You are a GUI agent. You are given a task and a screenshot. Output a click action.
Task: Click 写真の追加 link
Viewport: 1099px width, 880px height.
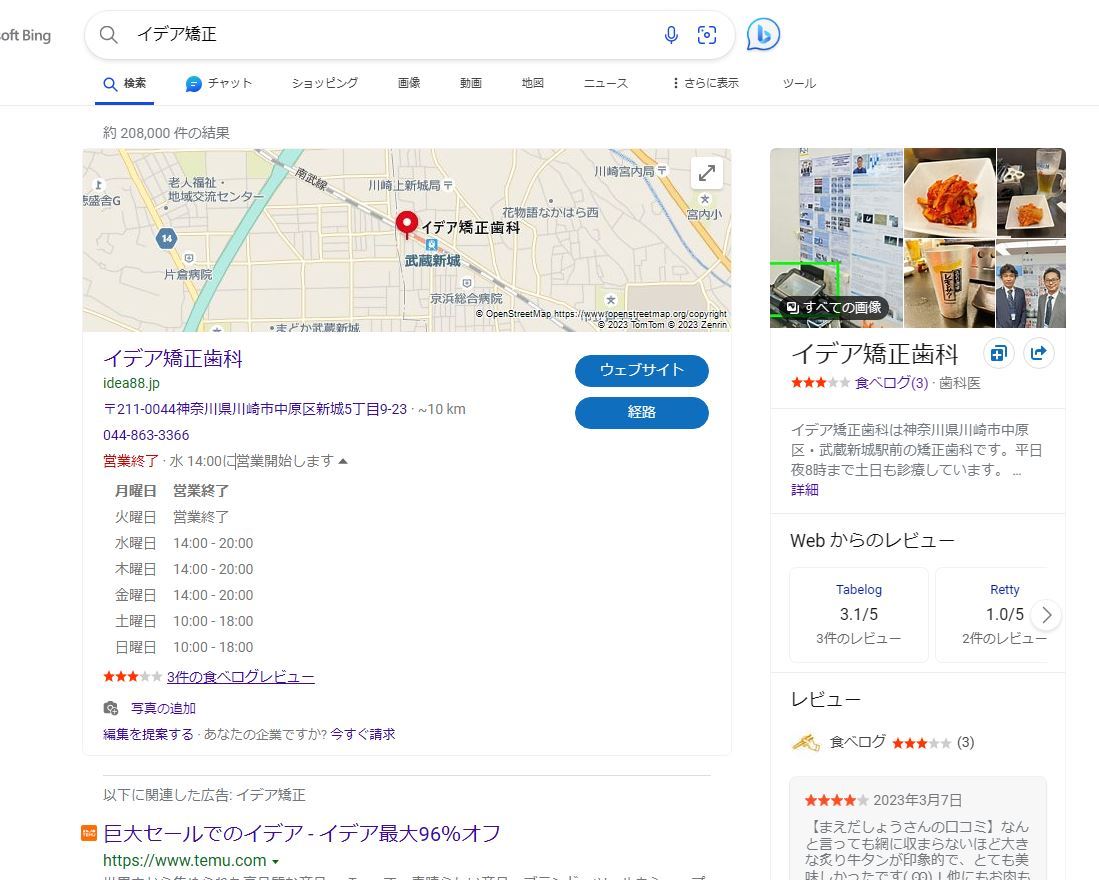coord(163,708)
